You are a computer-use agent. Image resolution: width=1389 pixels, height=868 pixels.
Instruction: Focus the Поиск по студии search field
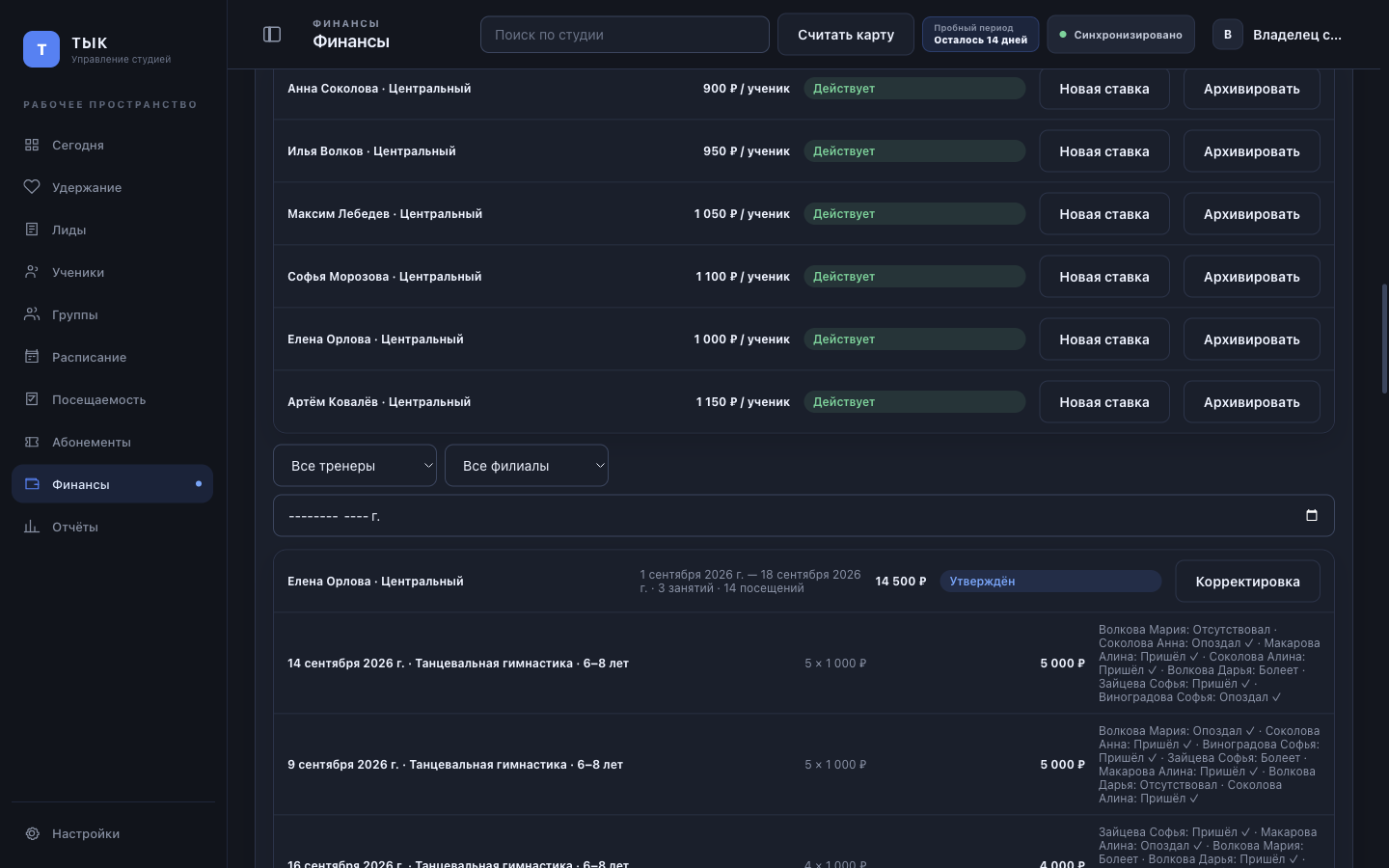[625, 35]
